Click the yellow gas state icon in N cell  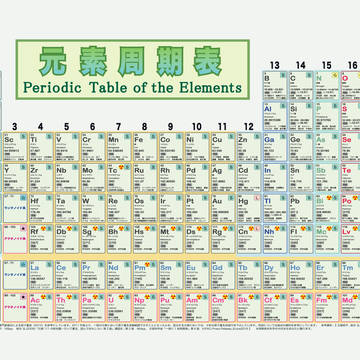tap(335, 75)
